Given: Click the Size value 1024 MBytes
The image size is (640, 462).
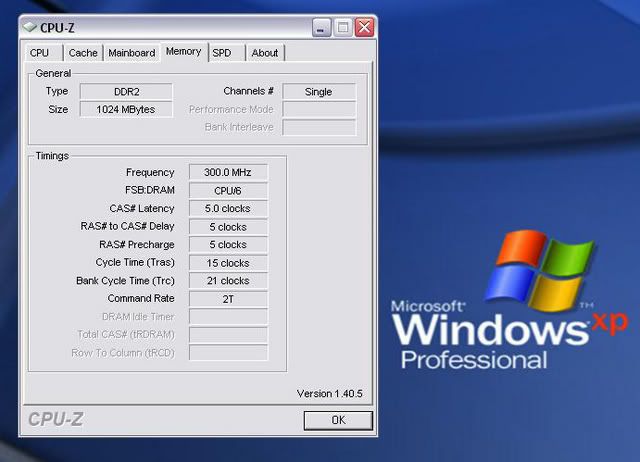Looking at the screenshot, I should (126, 109).
